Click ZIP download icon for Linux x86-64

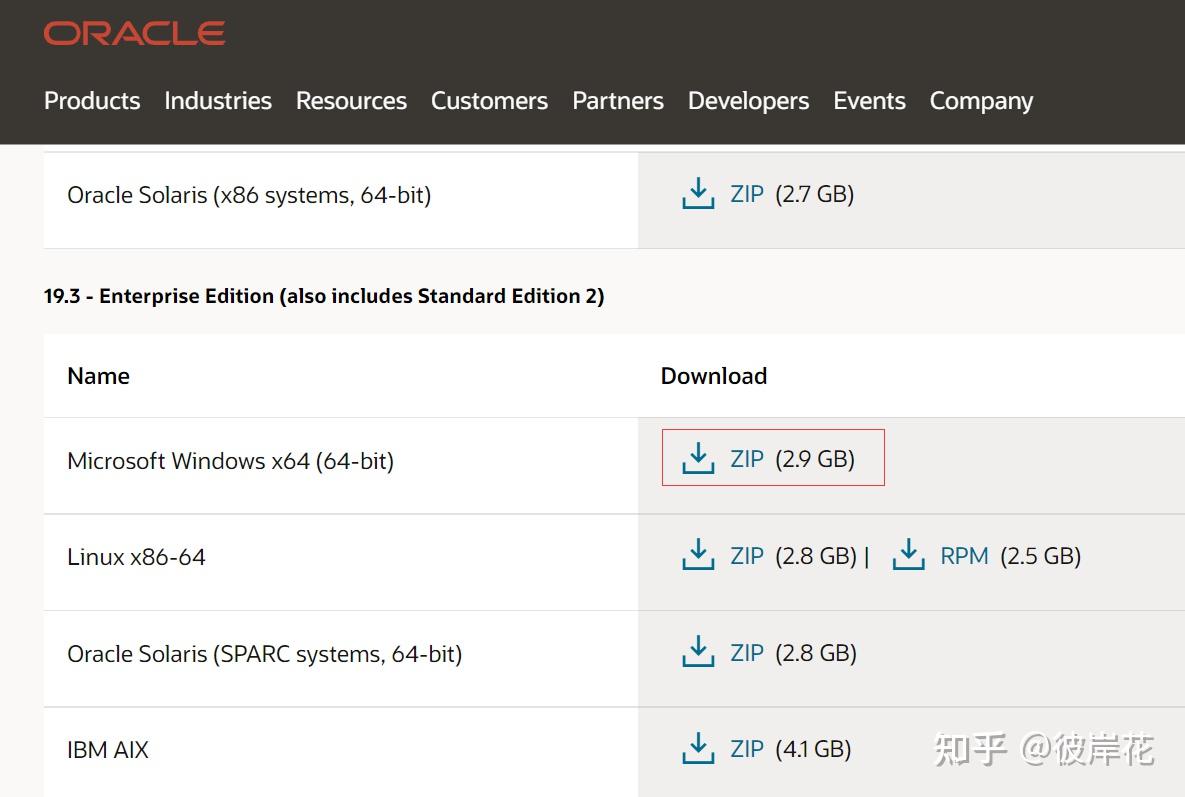pos(698,555)
